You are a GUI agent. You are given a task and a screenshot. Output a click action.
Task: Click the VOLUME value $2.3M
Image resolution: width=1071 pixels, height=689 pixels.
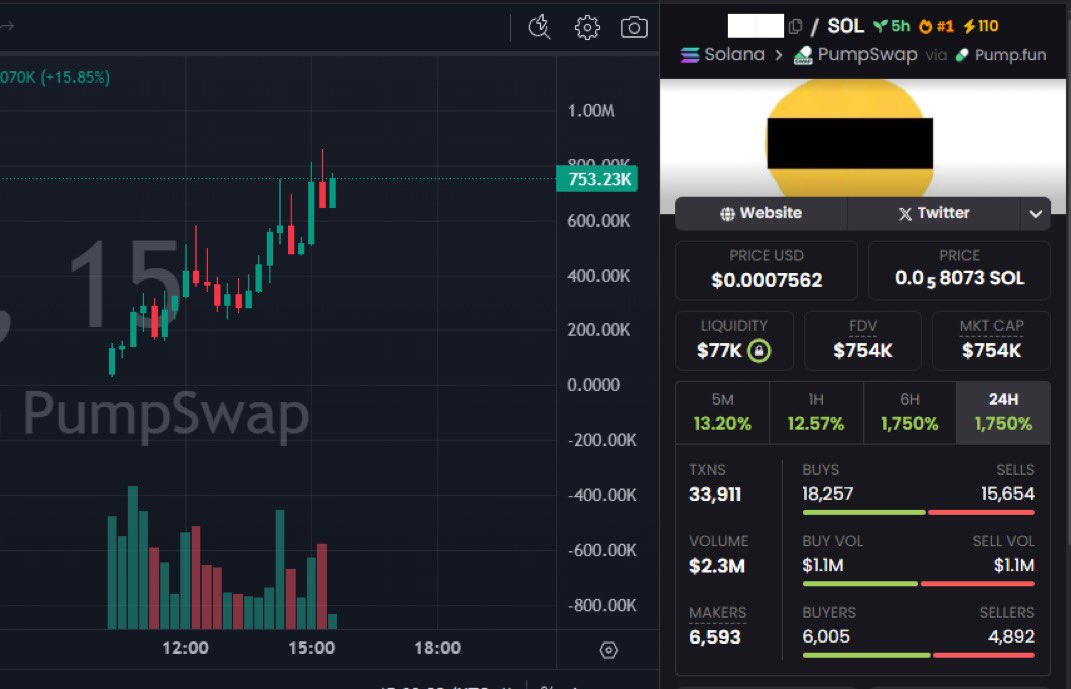pyautogui.click(x=717, y=566)
